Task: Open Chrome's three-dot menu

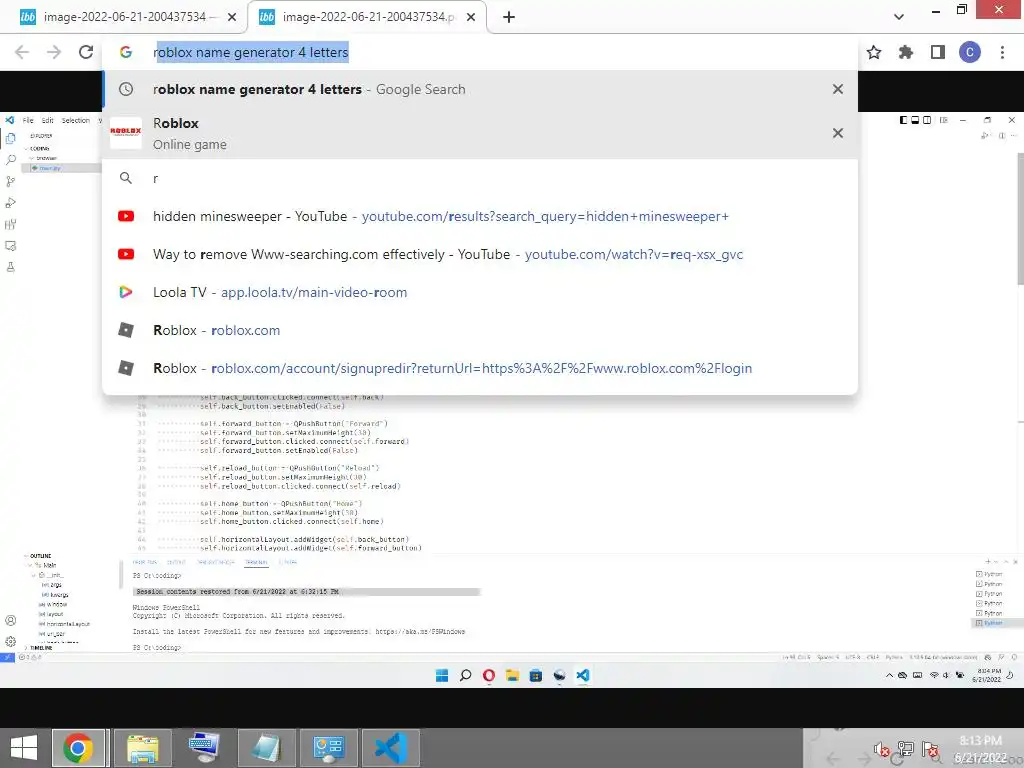Action: [x=1002, y=52]
